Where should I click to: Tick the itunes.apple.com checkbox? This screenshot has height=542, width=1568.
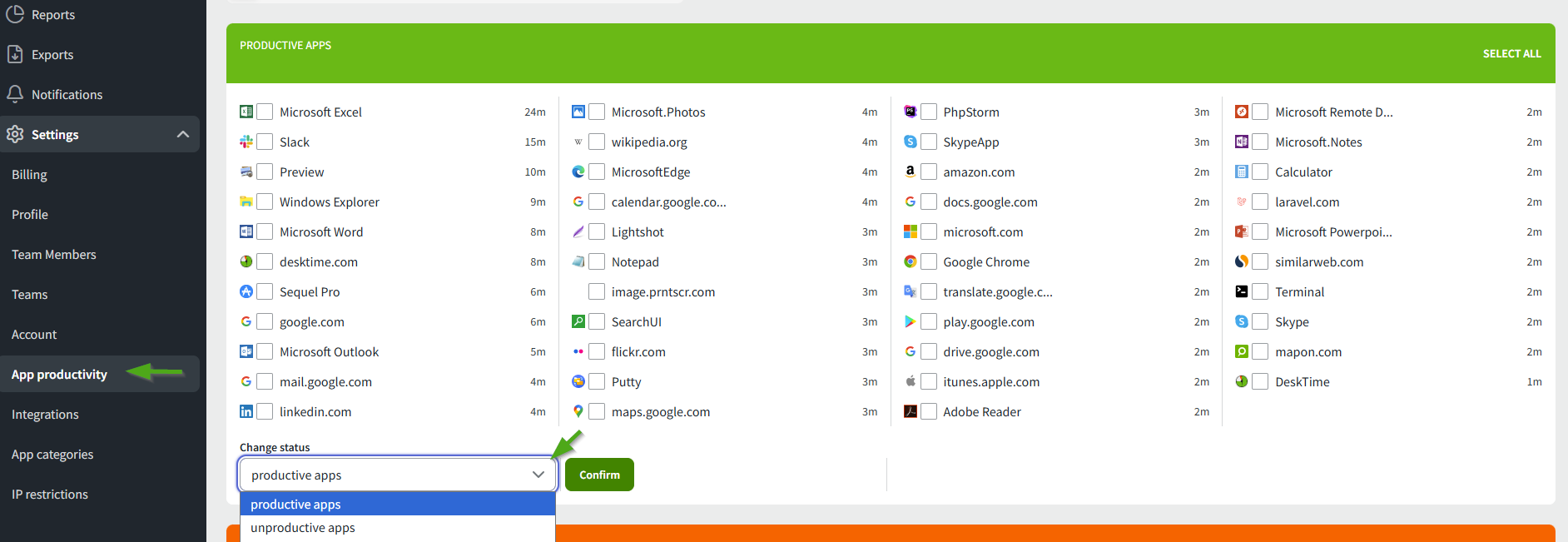929,381
